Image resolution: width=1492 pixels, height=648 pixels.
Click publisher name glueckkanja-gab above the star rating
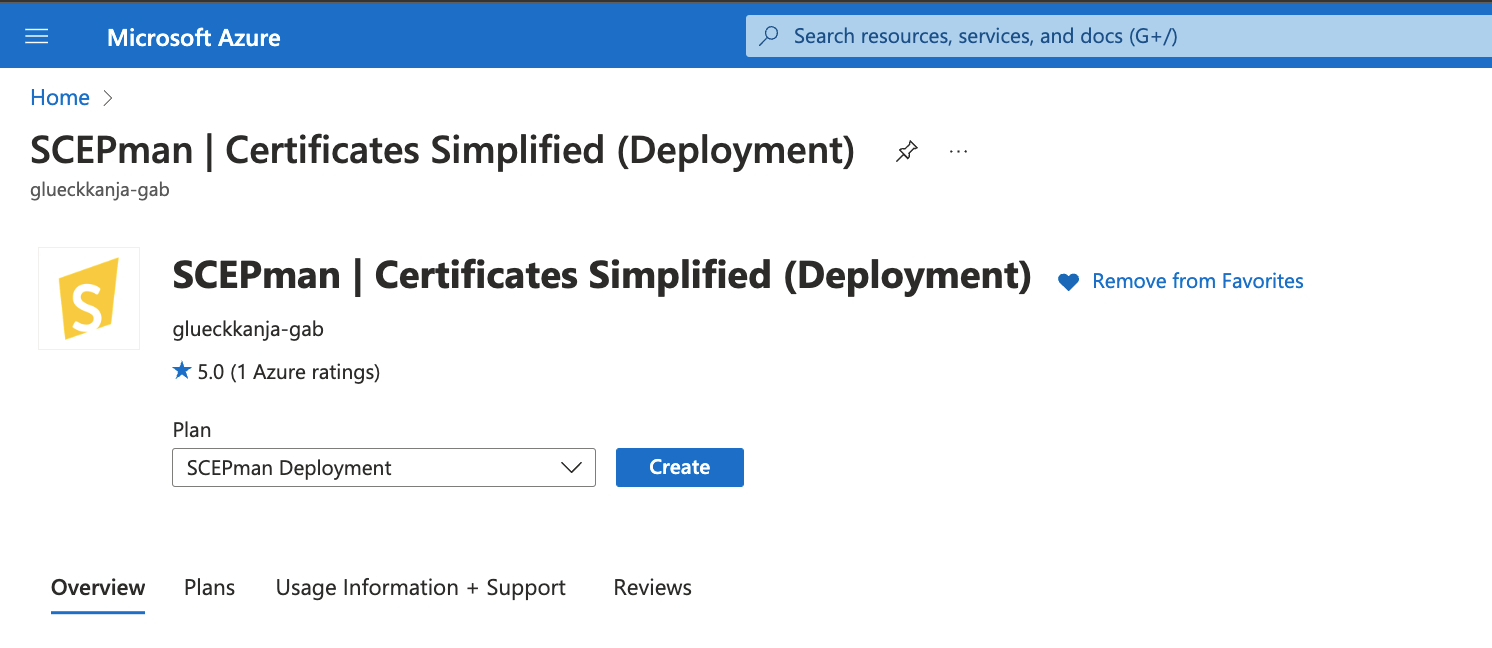248,329
